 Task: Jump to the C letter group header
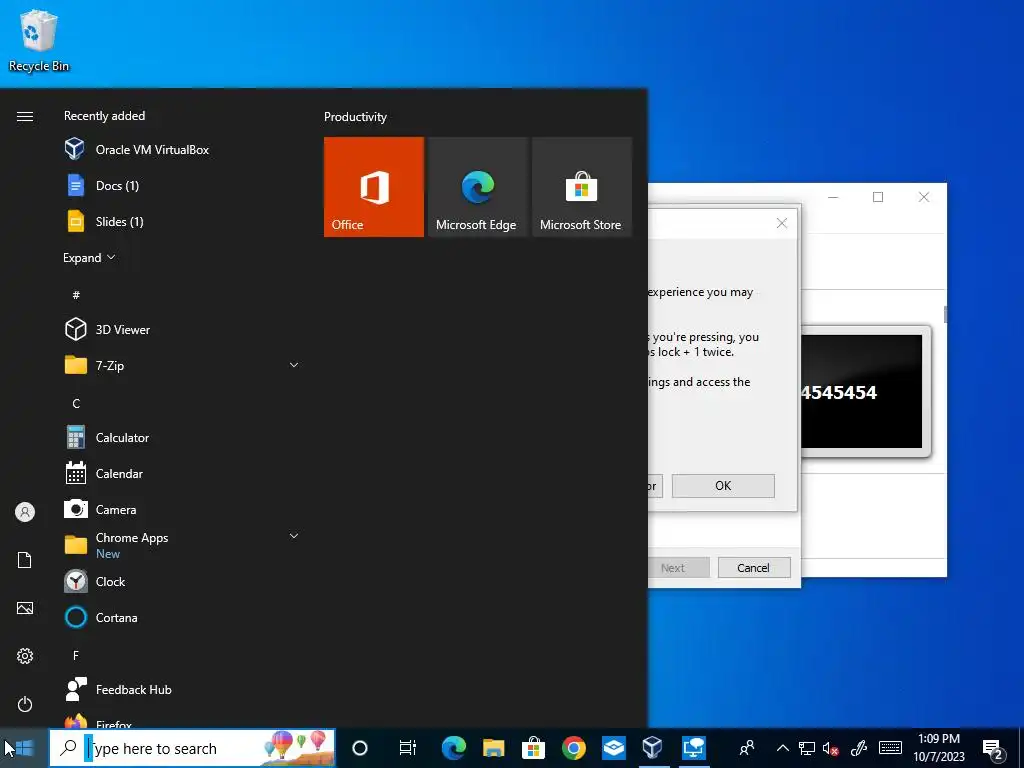(x=76, y=404)
